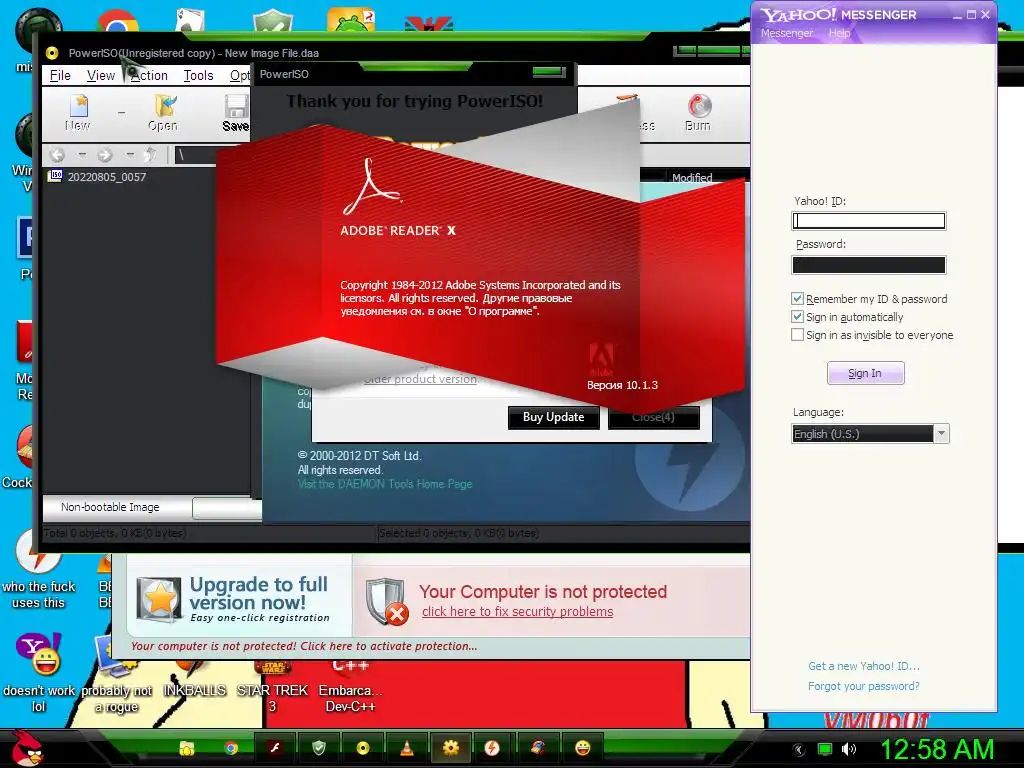Click the green network monitor tray icon
Viewport: 1024px width, 768px height.
click(x=825, y=749)
